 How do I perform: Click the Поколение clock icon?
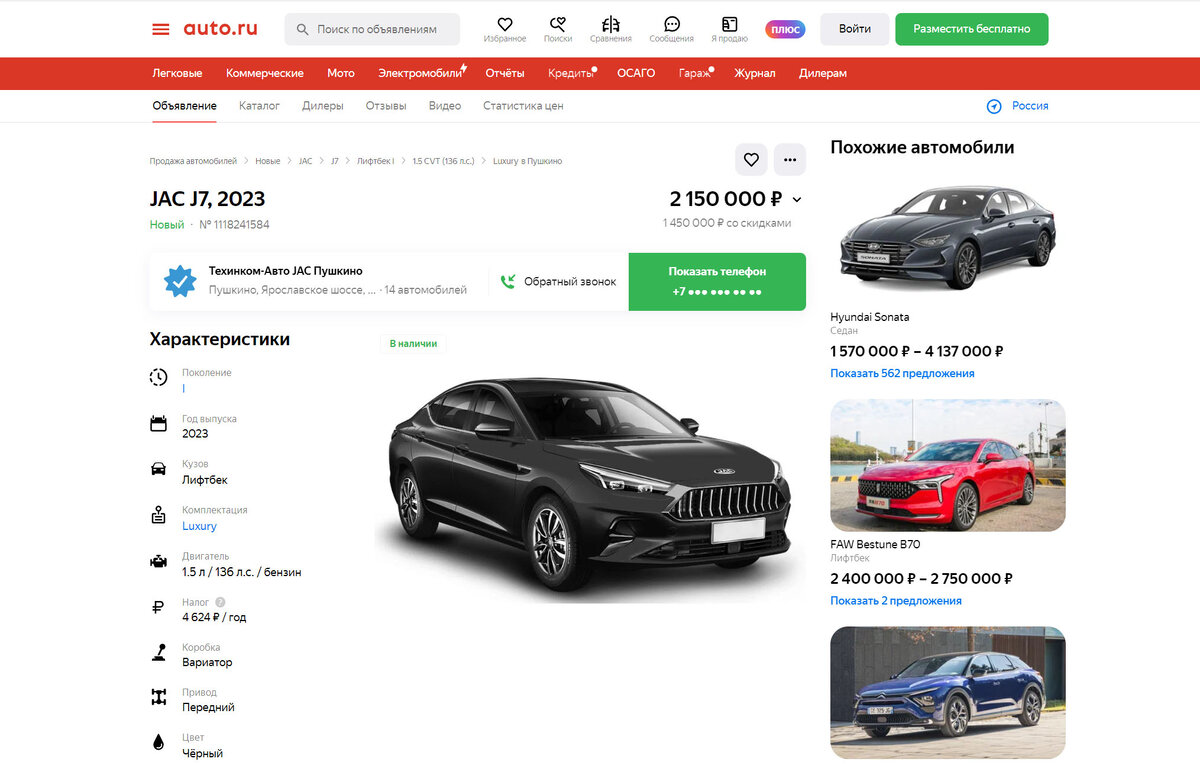pos(159,377)
